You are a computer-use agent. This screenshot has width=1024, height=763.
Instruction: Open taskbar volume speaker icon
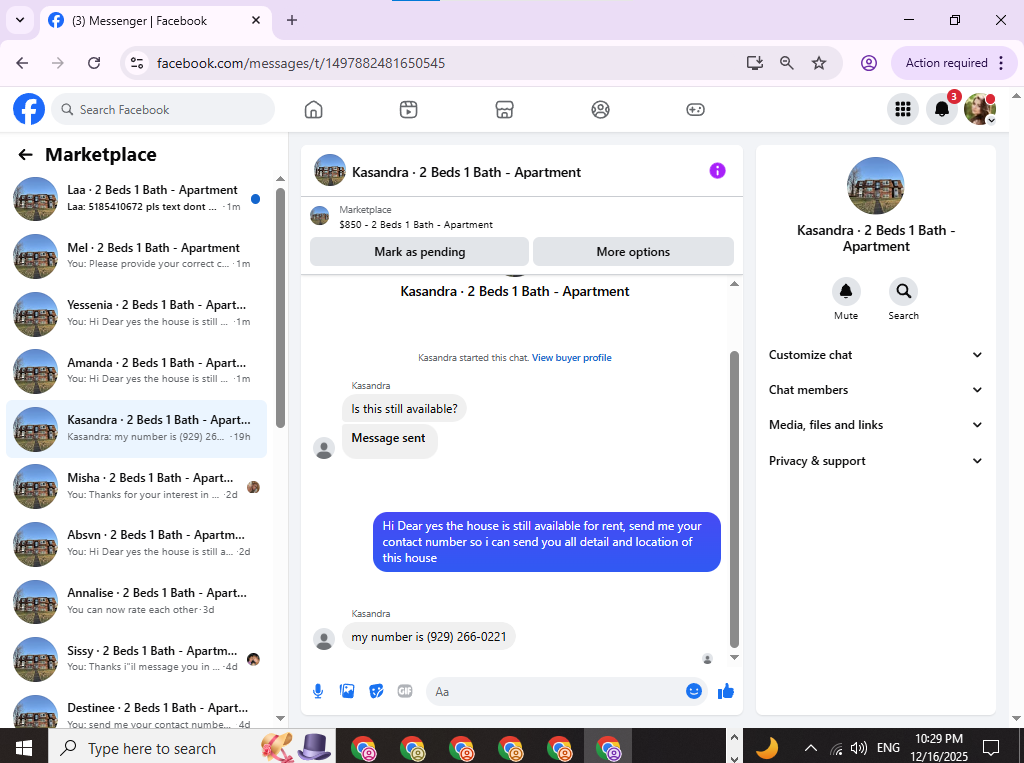[x=858, y=748]
